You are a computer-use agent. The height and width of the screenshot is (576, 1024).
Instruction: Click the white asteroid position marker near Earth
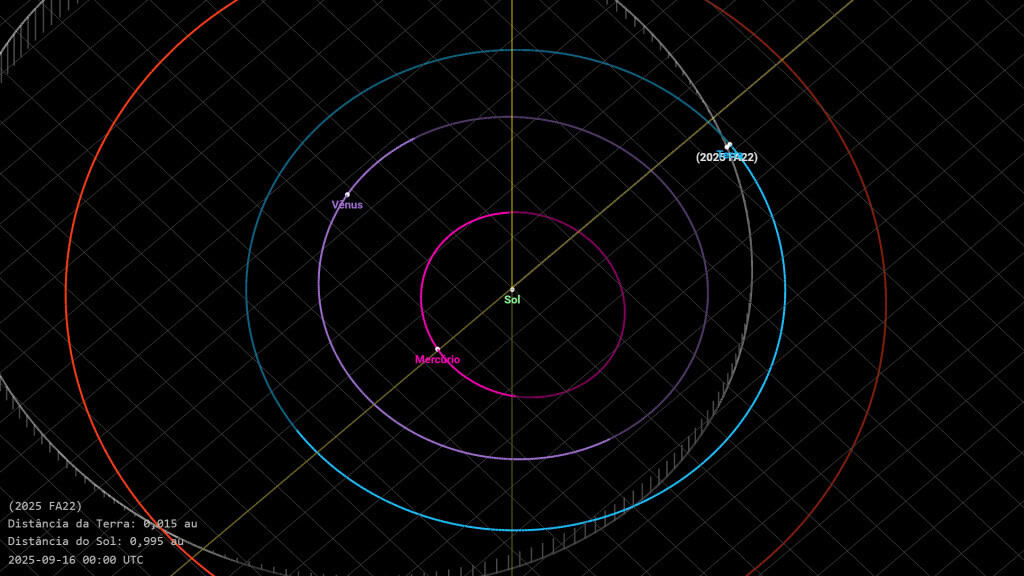[x=729, y=145]
